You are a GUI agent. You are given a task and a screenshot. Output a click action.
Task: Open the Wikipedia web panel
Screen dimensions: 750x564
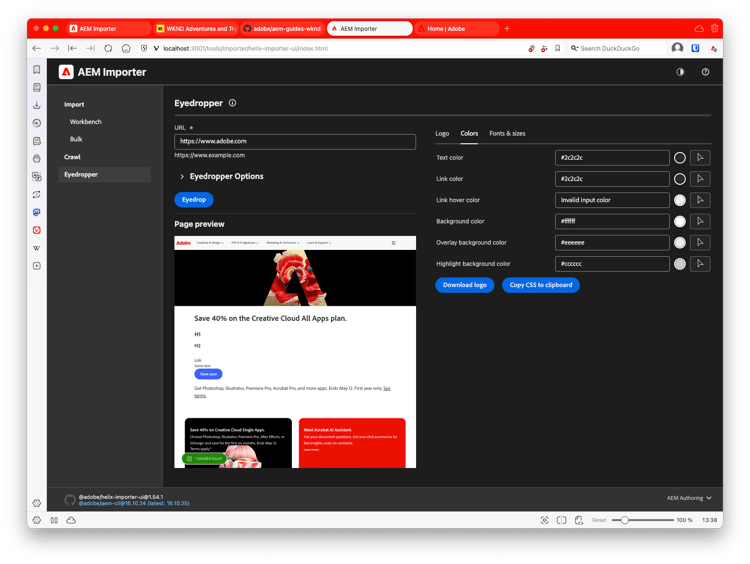pos(37,248)
